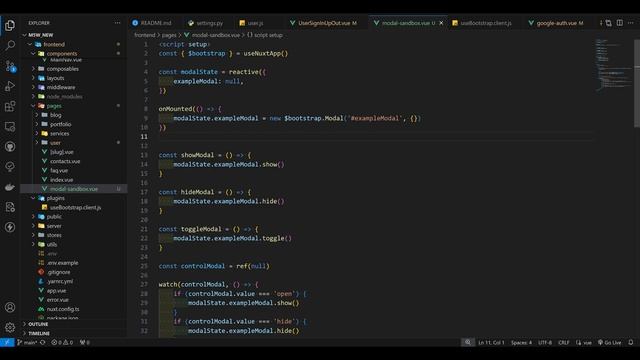Open the Explorer view in activity bar
This screenshot has height=360, width=640.
tap(10, 25)
